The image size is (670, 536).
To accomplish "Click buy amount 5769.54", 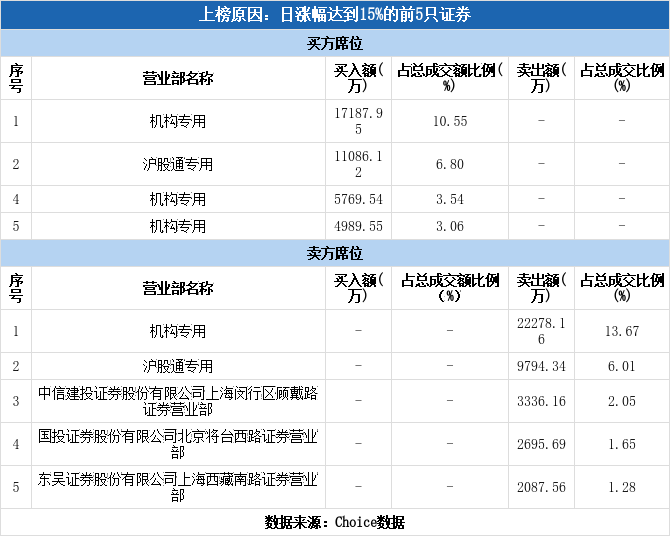I will (359, 199).
